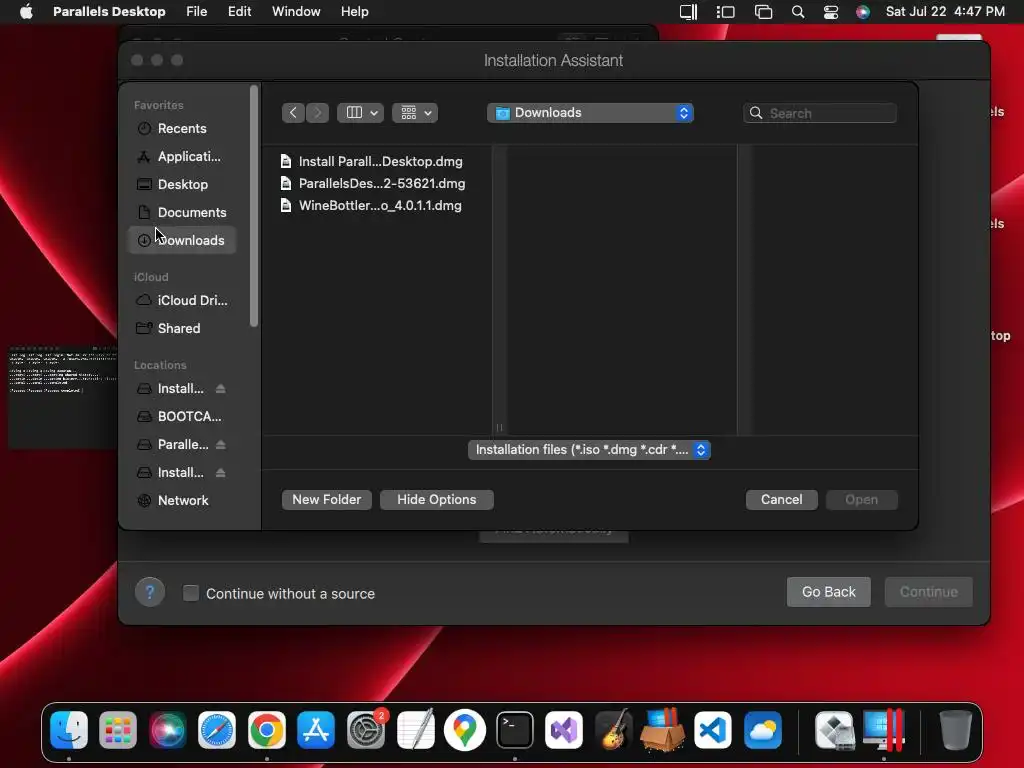
Task: Enable Continue without a source
Action: [191, 593]
